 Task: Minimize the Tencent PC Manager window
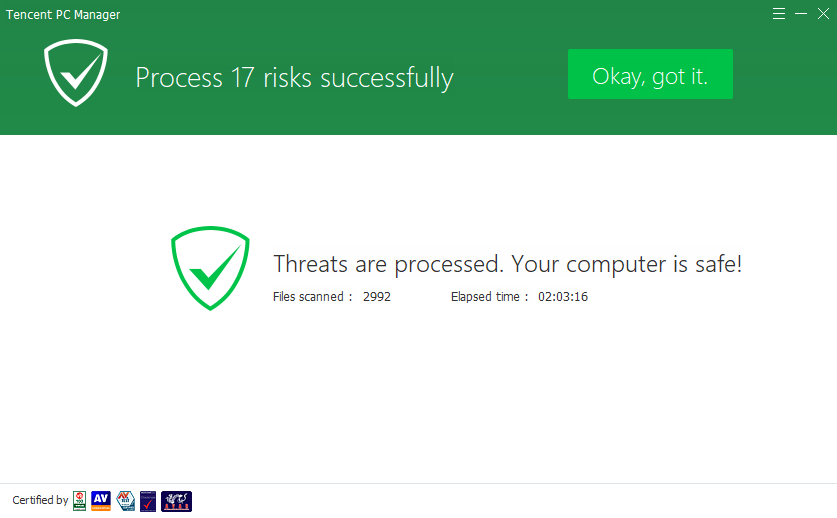[x=801, y=14]
